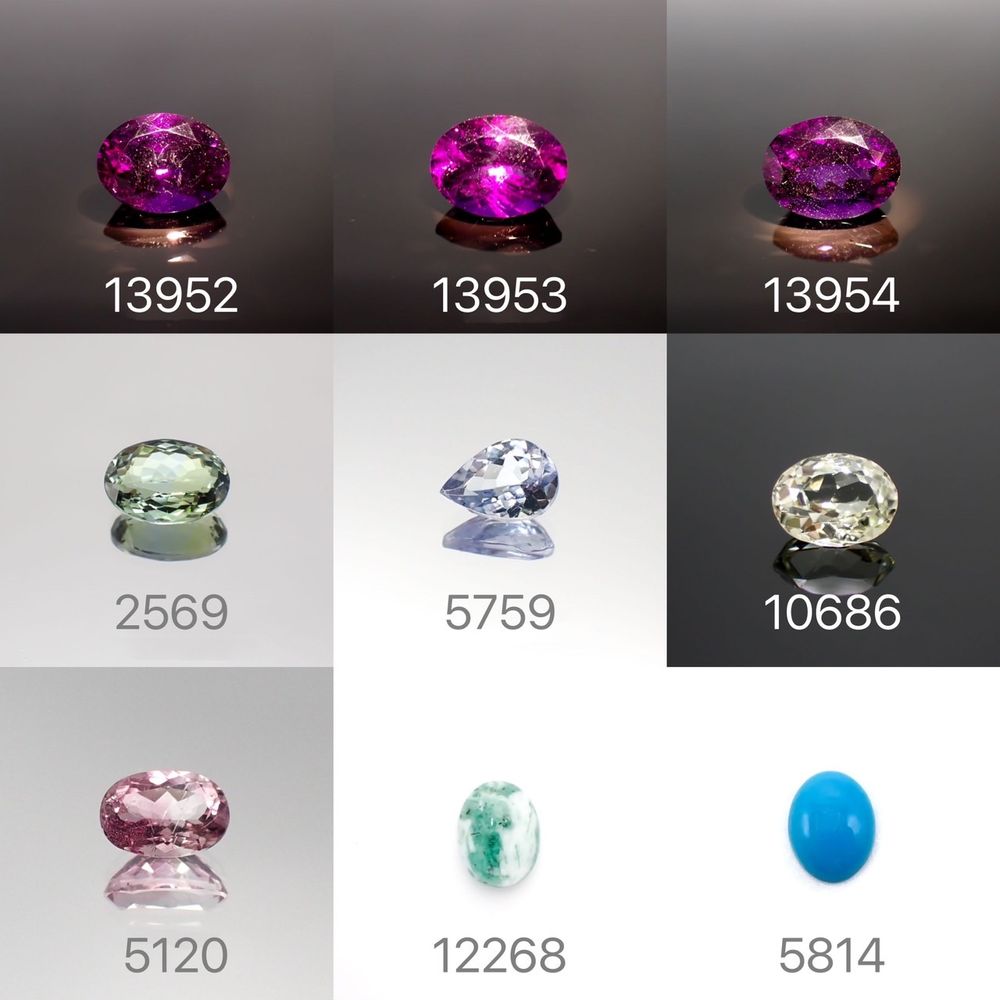Open the turquoise cabochon labeled 5814
The image size is (1000, 1000).
pyautogui.click(x=834, y=834)
